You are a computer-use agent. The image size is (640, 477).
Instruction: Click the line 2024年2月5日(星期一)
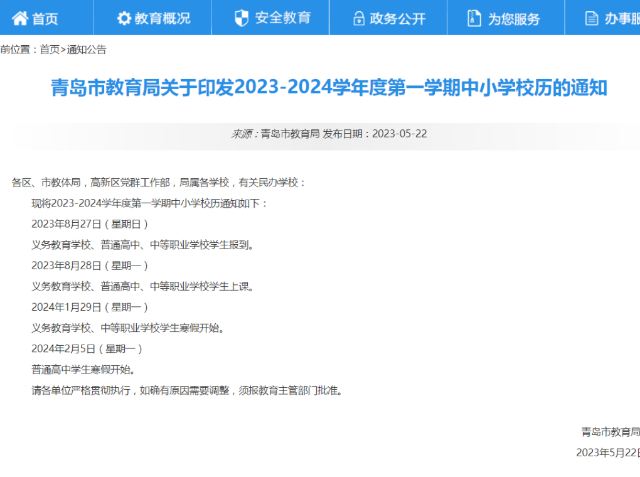coord(88,348)
